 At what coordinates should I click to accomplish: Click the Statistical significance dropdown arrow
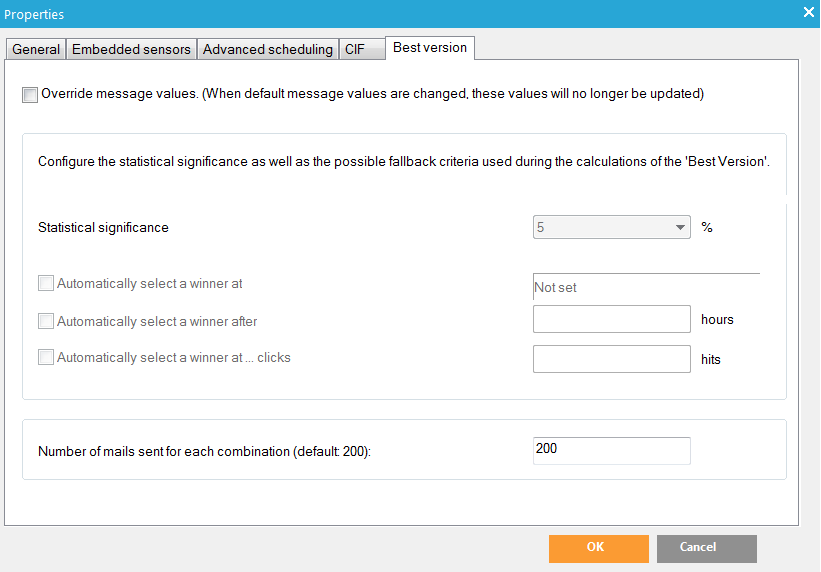coord(680,227)
